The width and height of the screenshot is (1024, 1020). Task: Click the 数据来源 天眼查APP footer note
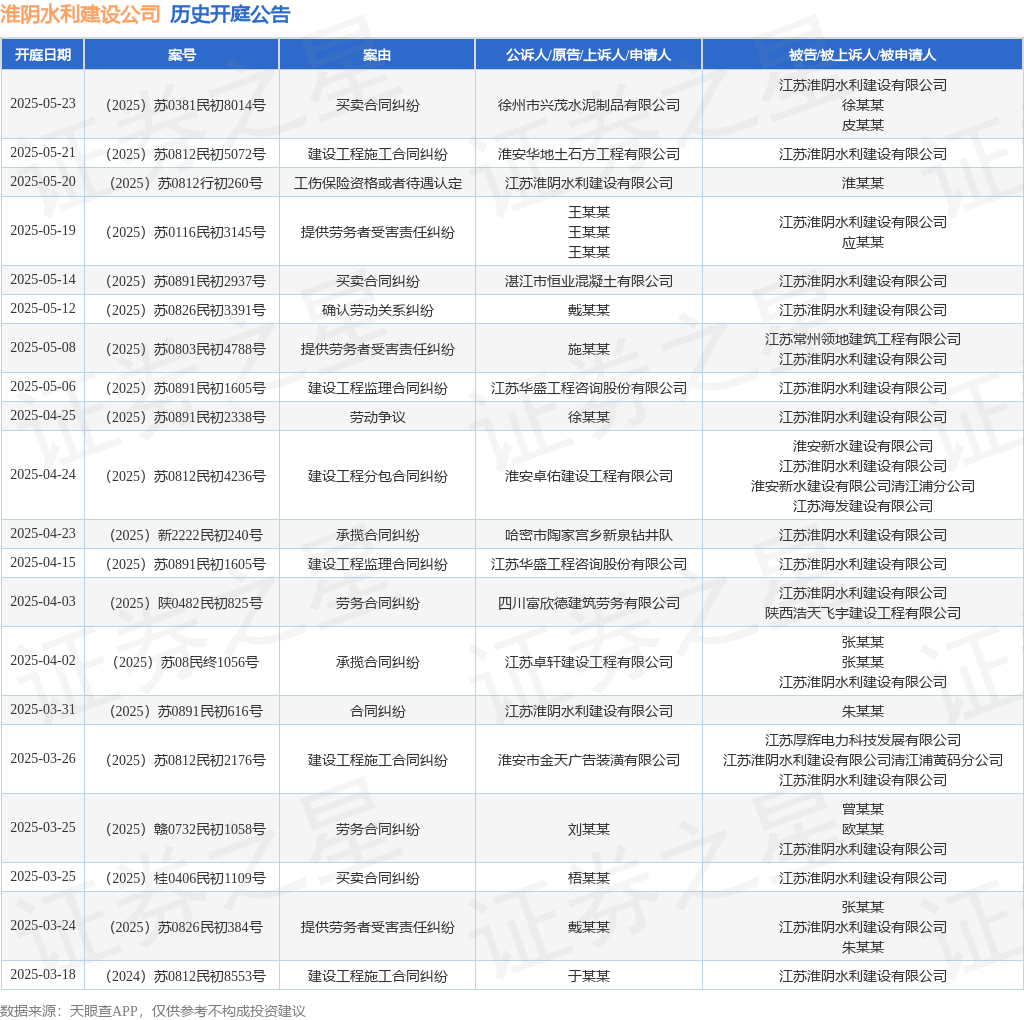point(153,1011)
